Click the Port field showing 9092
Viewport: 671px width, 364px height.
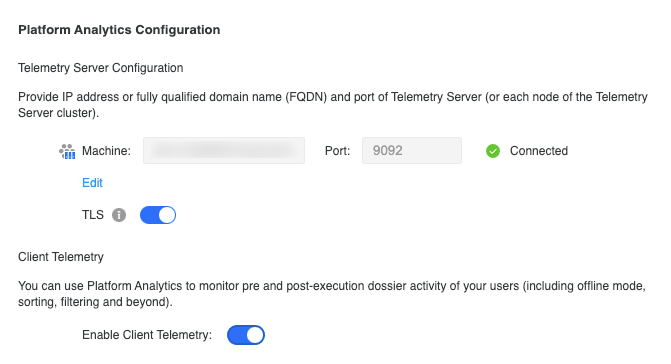tap(412, 151)
